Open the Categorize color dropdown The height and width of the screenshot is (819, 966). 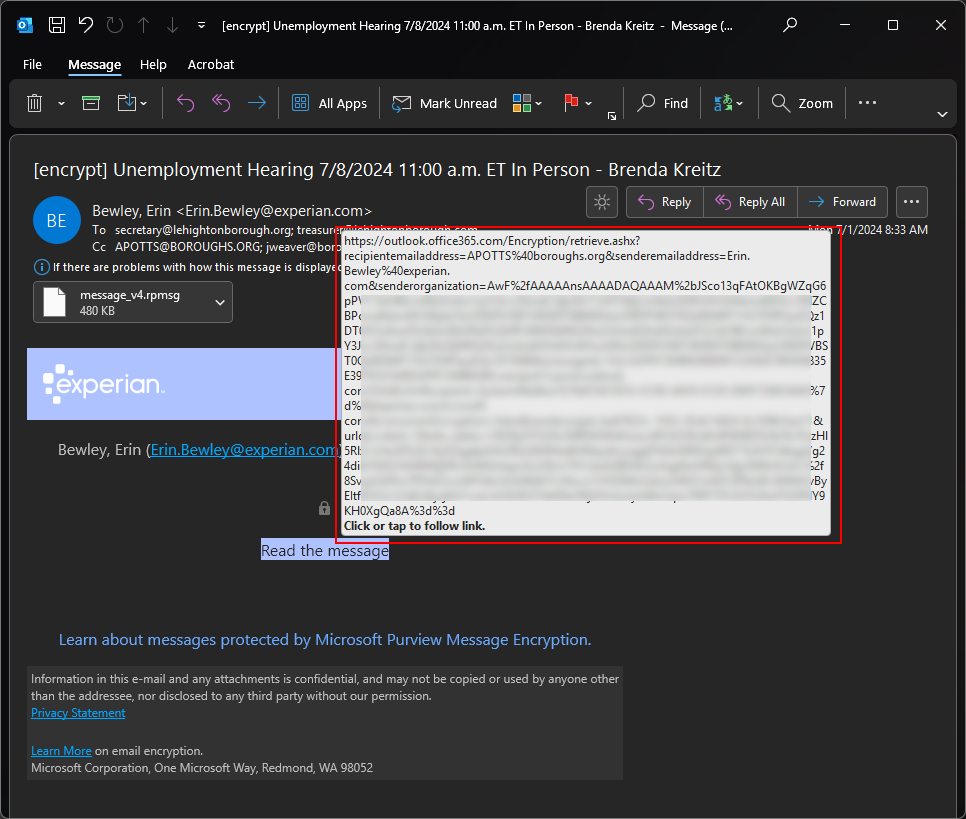527,103
